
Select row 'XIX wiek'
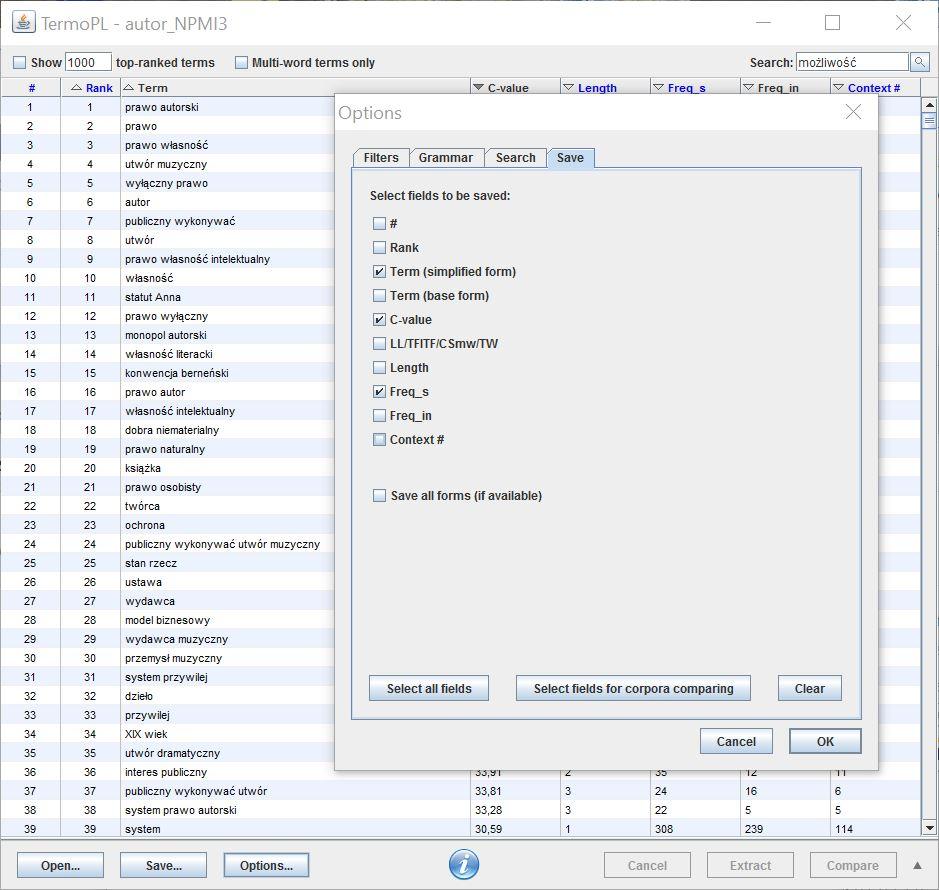tap(168, 734)
